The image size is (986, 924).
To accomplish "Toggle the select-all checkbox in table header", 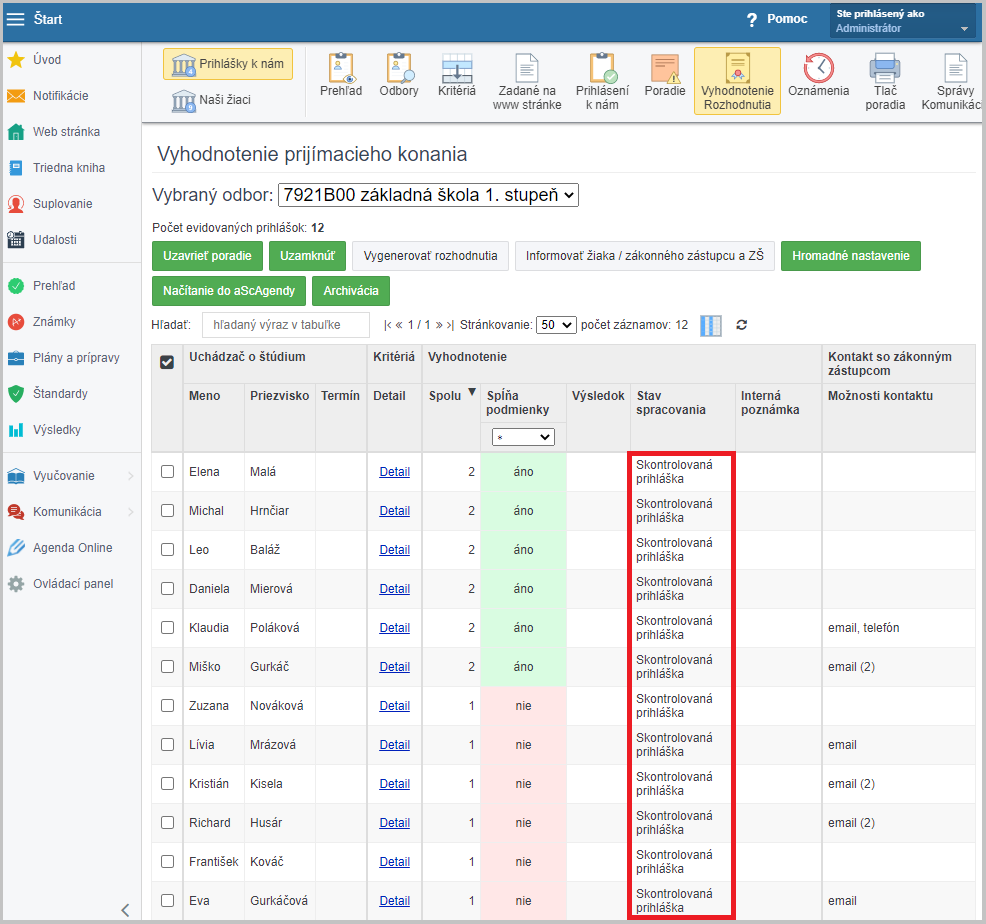I will coord(167,362).
